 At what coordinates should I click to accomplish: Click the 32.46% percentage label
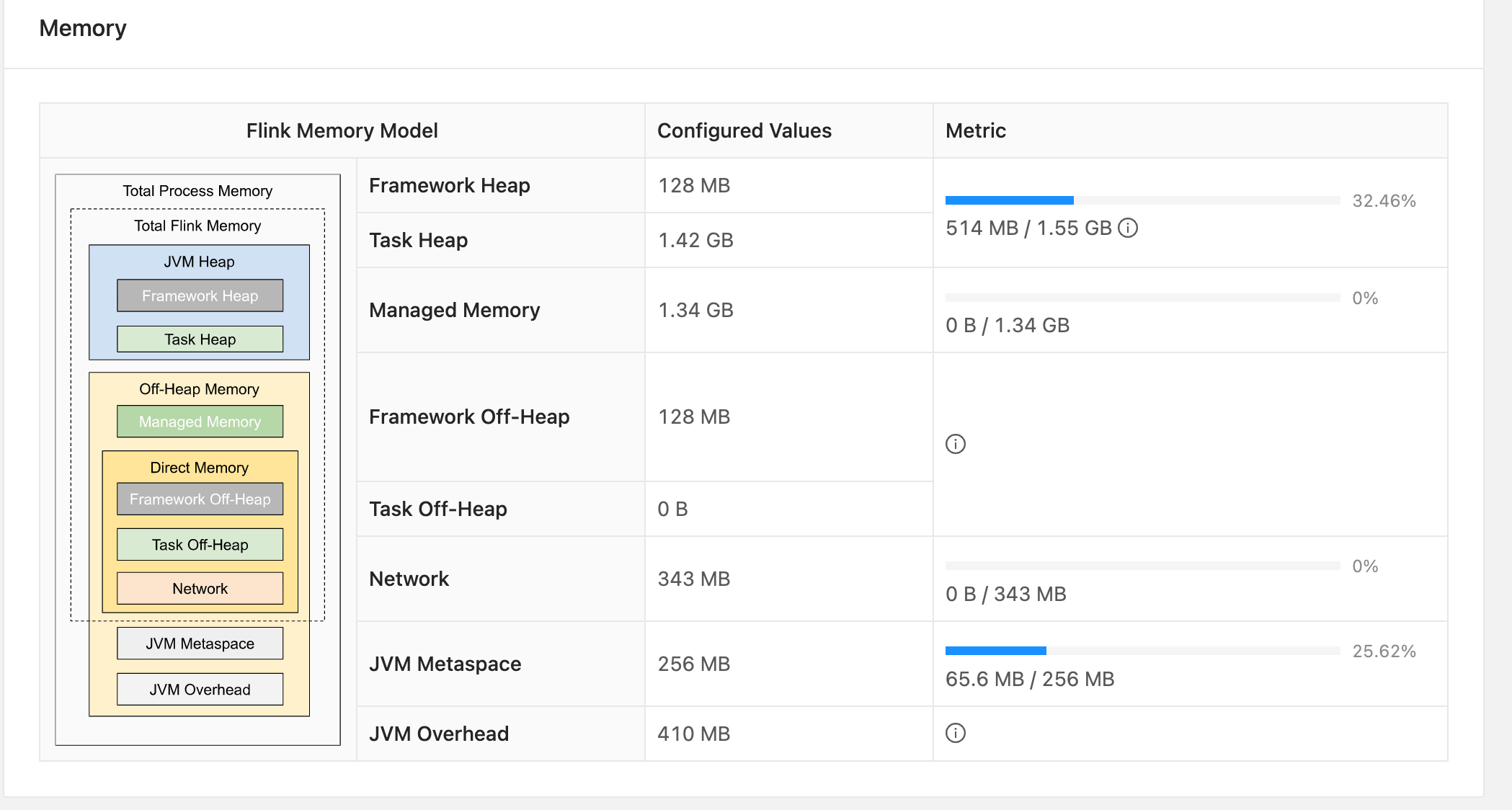pos(1384,200)
